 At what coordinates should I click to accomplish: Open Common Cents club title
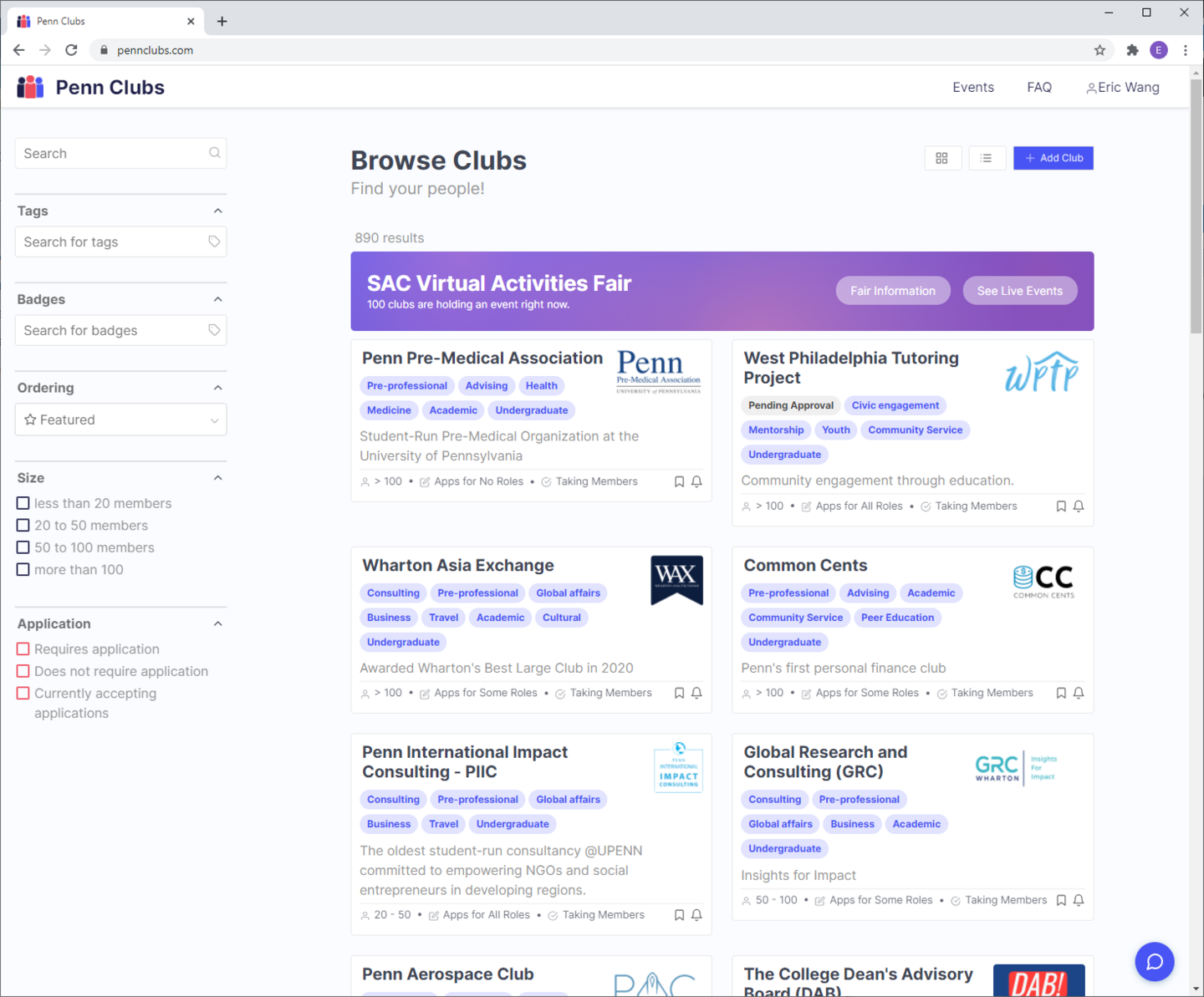tap(805, 565)
